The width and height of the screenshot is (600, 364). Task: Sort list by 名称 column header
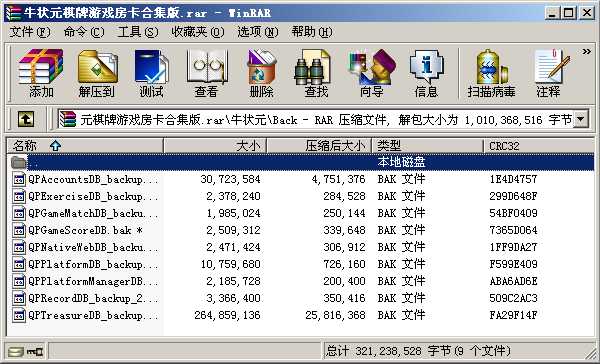coord(85,146)
